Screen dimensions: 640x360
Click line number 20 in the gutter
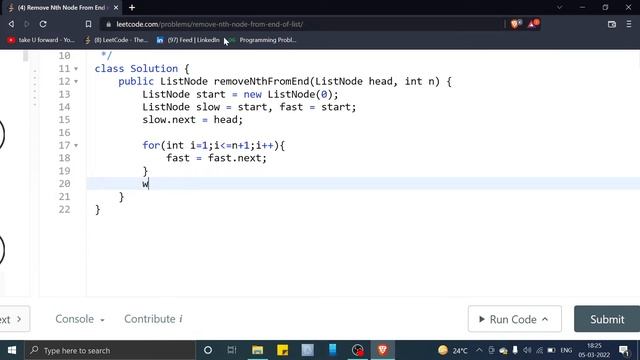coord(64,184)
